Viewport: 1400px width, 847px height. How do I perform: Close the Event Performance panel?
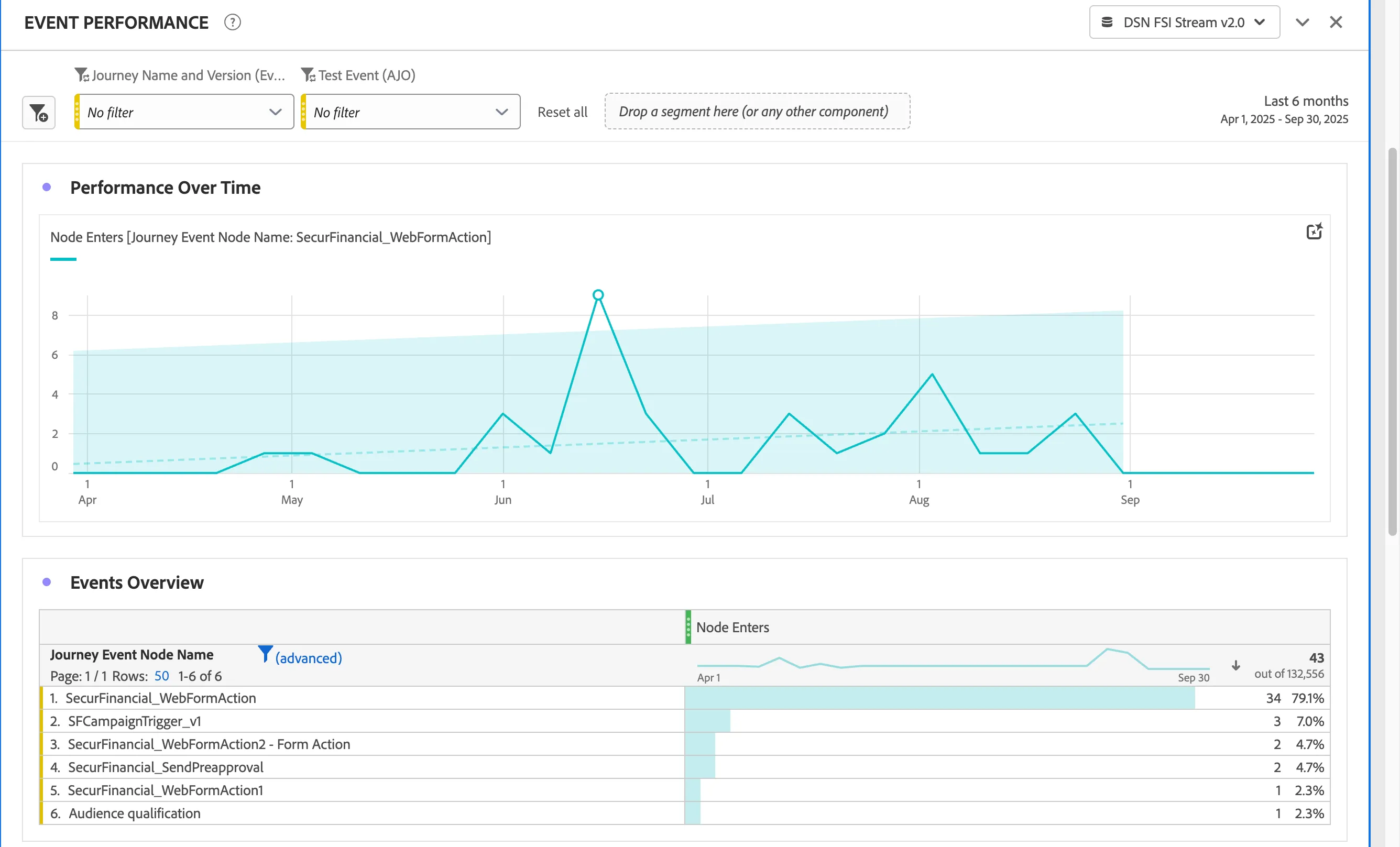(x=1336, y=22)
